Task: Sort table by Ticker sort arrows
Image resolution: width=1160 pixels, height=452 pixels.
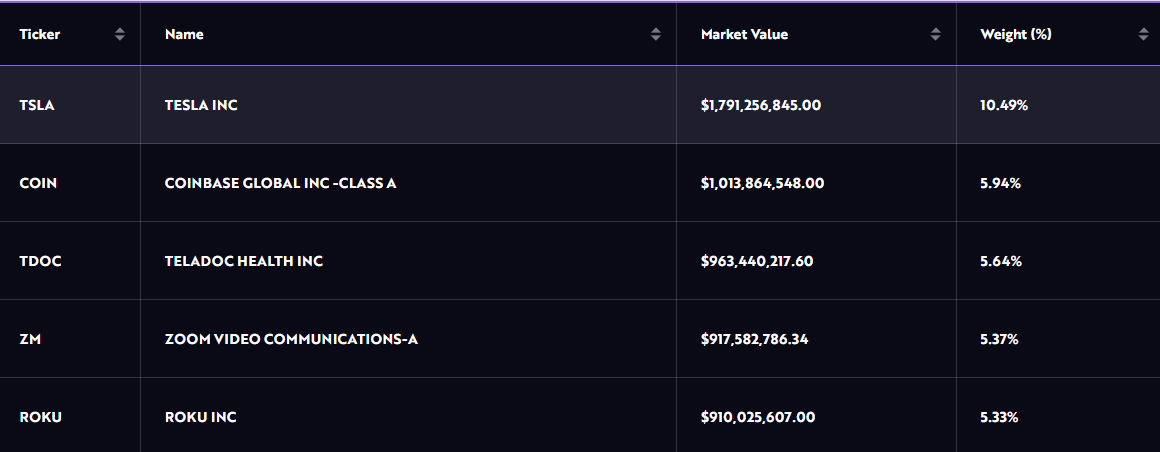Action: tap(120, 34)
